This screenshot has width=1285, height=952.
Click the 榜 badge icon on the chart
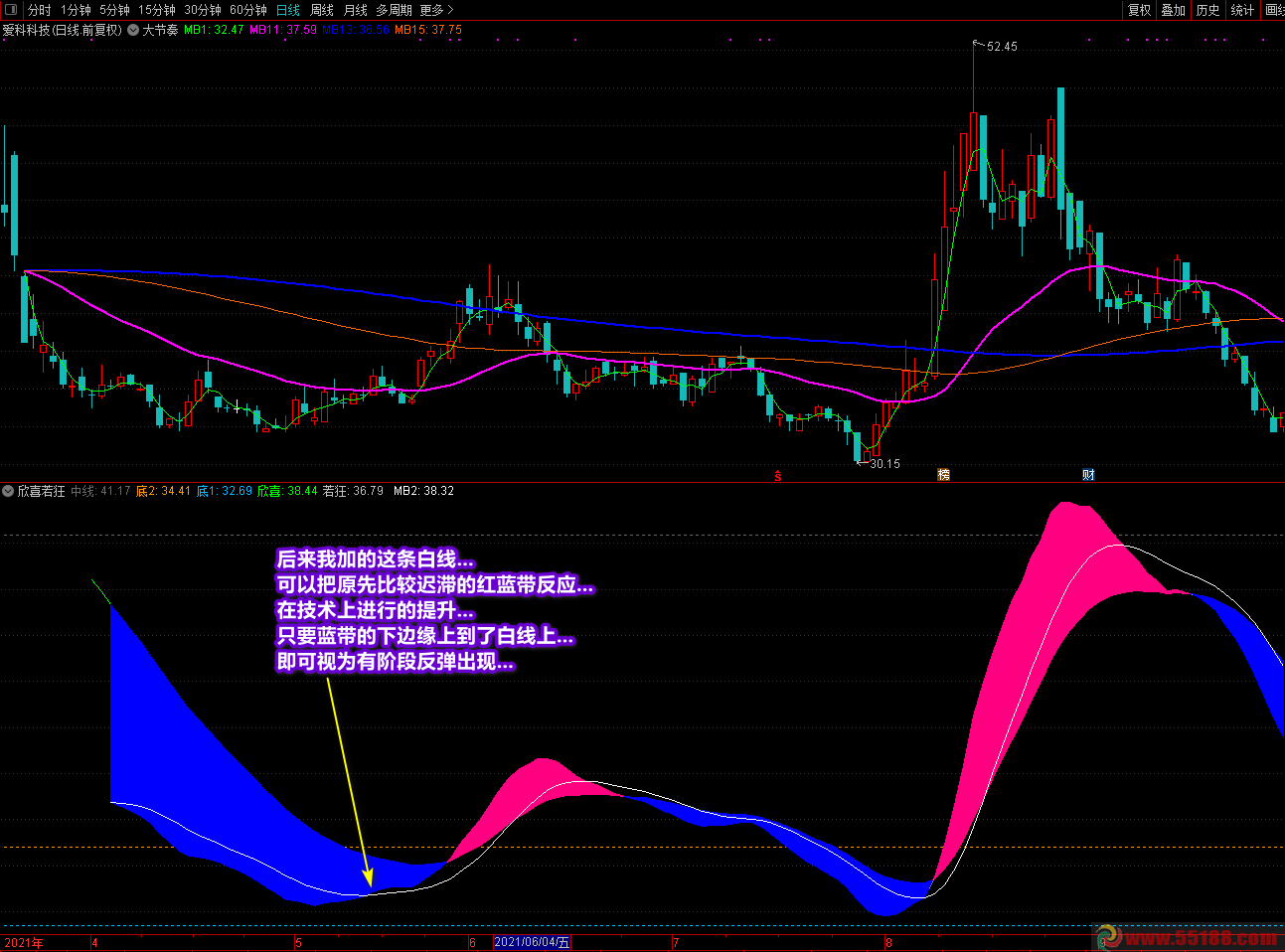943,475
